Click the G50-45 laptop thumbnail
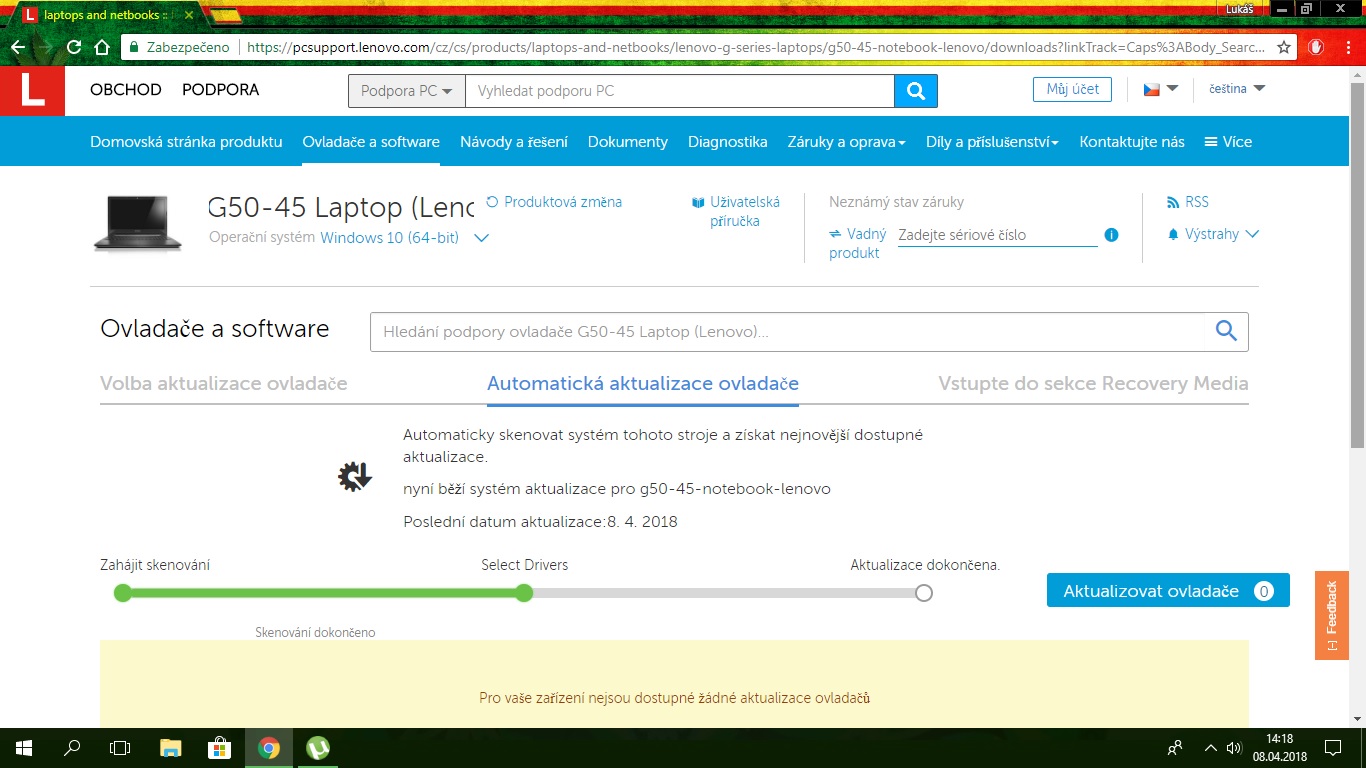 point(138,222)
